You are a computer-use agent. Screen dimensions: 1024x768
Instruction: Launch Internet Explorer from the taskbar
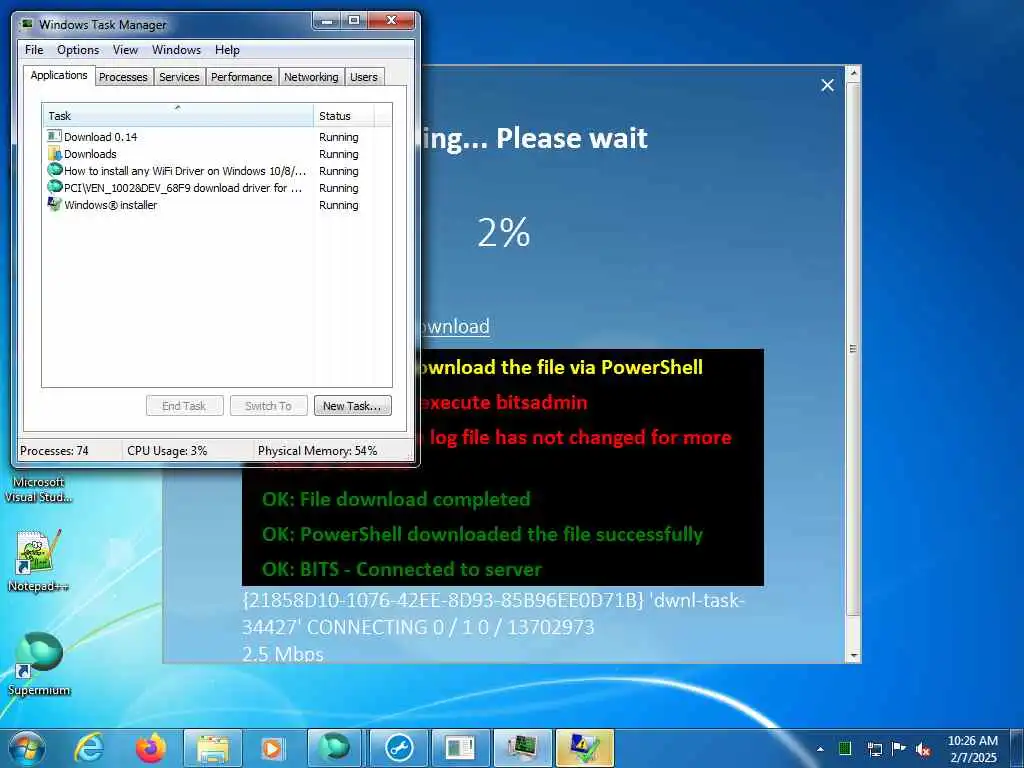(x=88, y=748)
